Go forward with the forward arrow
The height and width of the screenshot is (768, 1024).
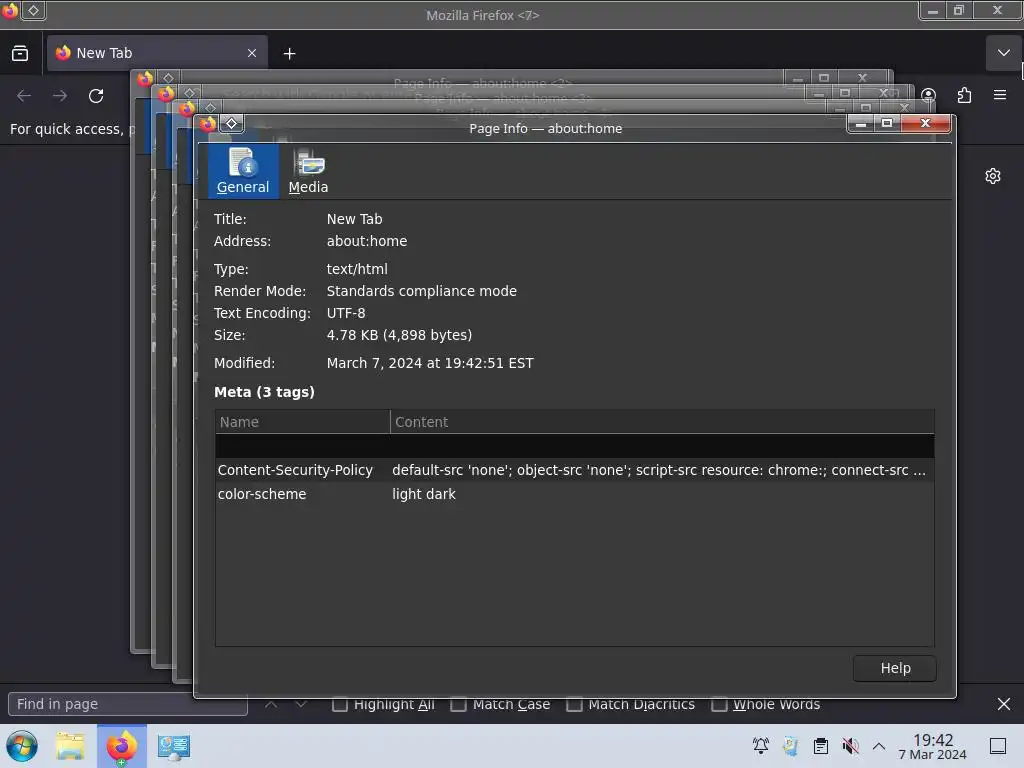pos(60,96)
